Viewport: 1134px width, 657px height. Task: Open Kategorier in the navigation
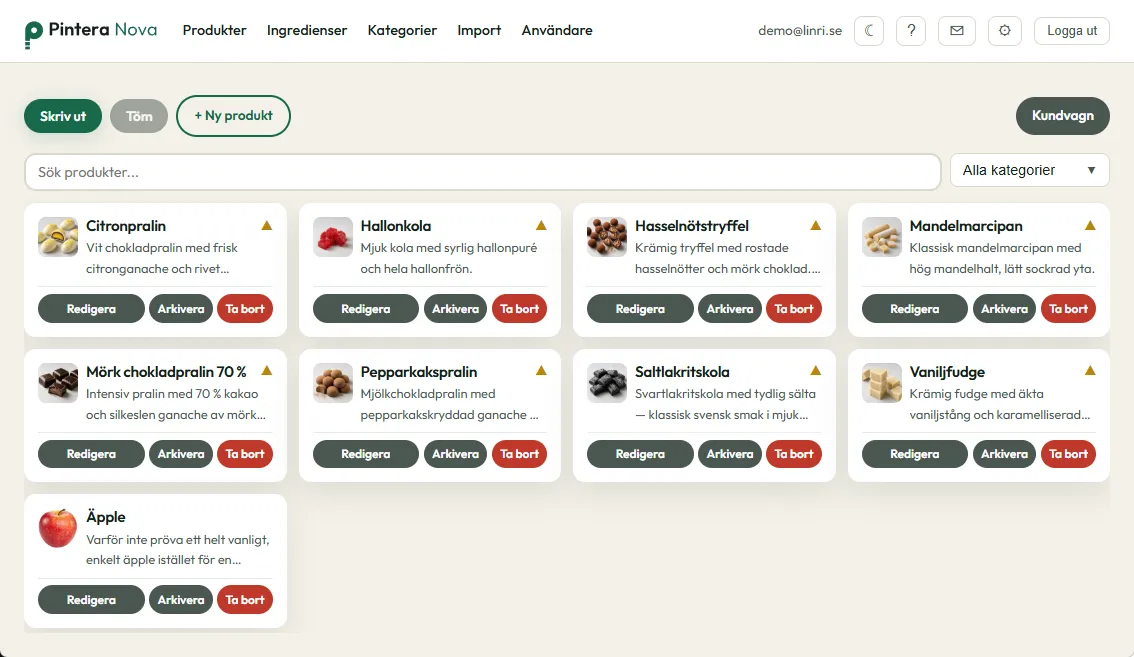pos(402,30)
